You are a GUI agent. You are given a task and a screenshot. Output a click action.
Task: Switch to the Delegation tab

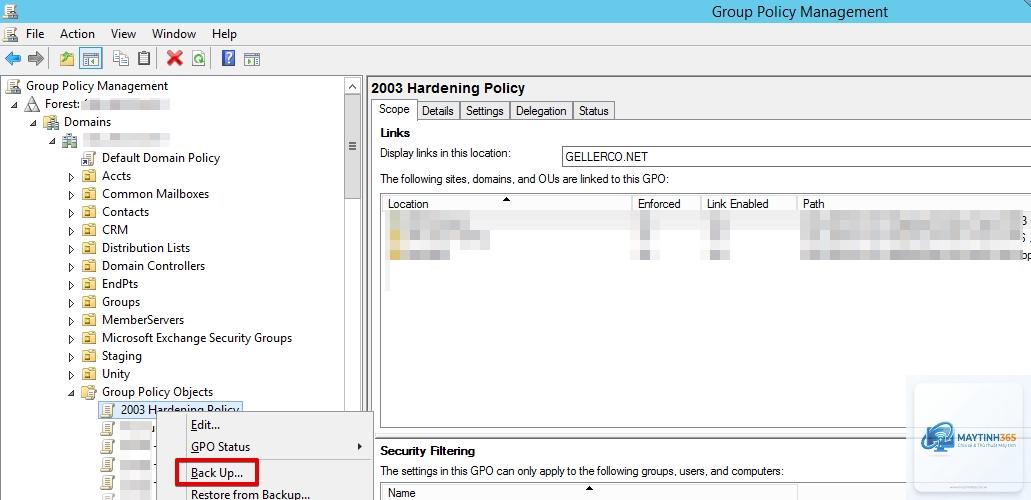[x=541, y=111]
